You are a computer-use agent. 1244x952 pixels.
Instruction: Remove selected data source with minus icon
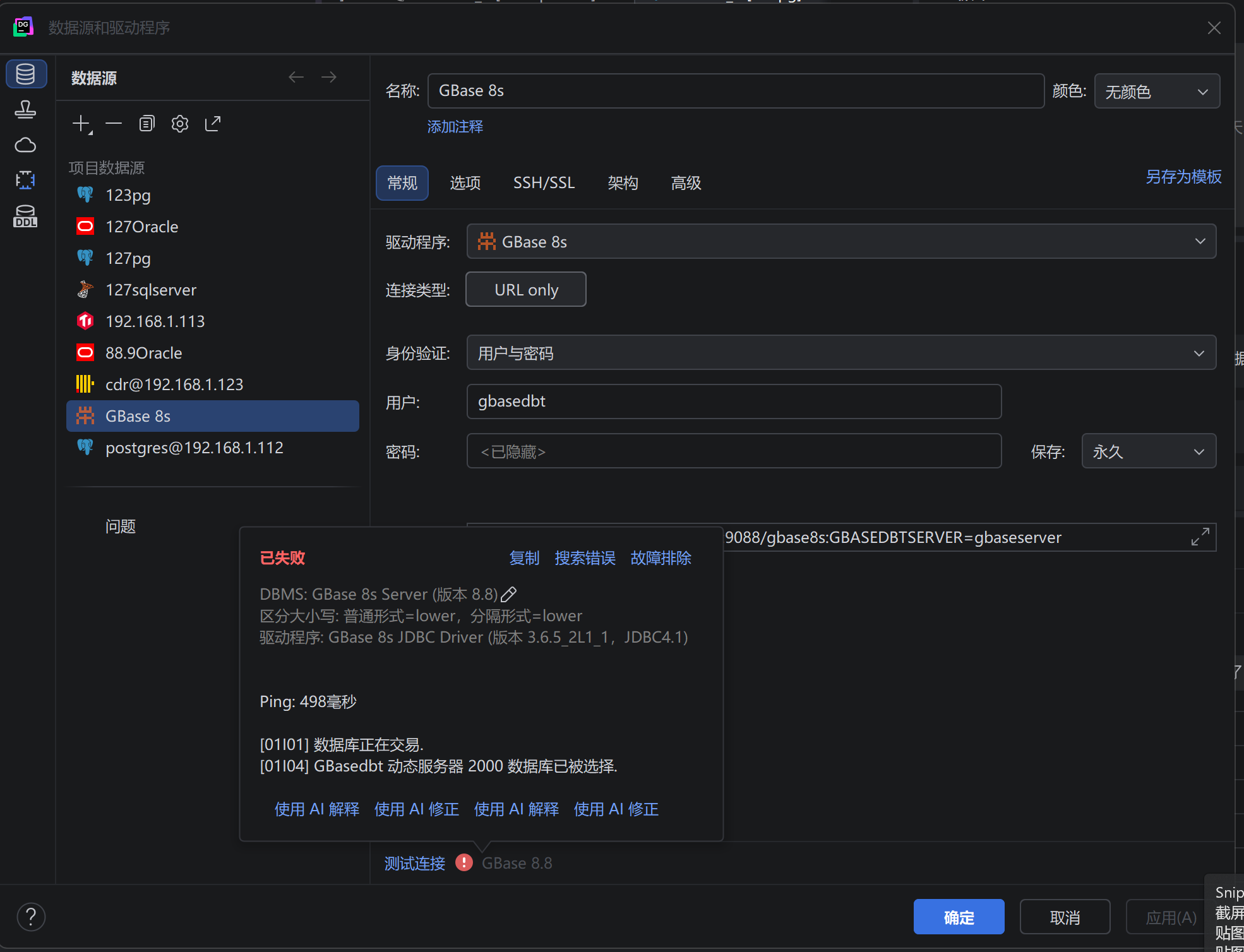point(114,124)
